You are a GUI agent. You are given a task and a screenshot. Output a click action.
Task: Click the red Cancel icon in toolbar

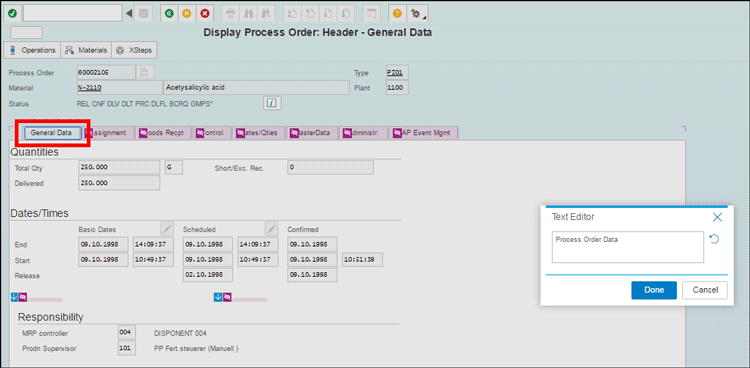click(205, 13)
